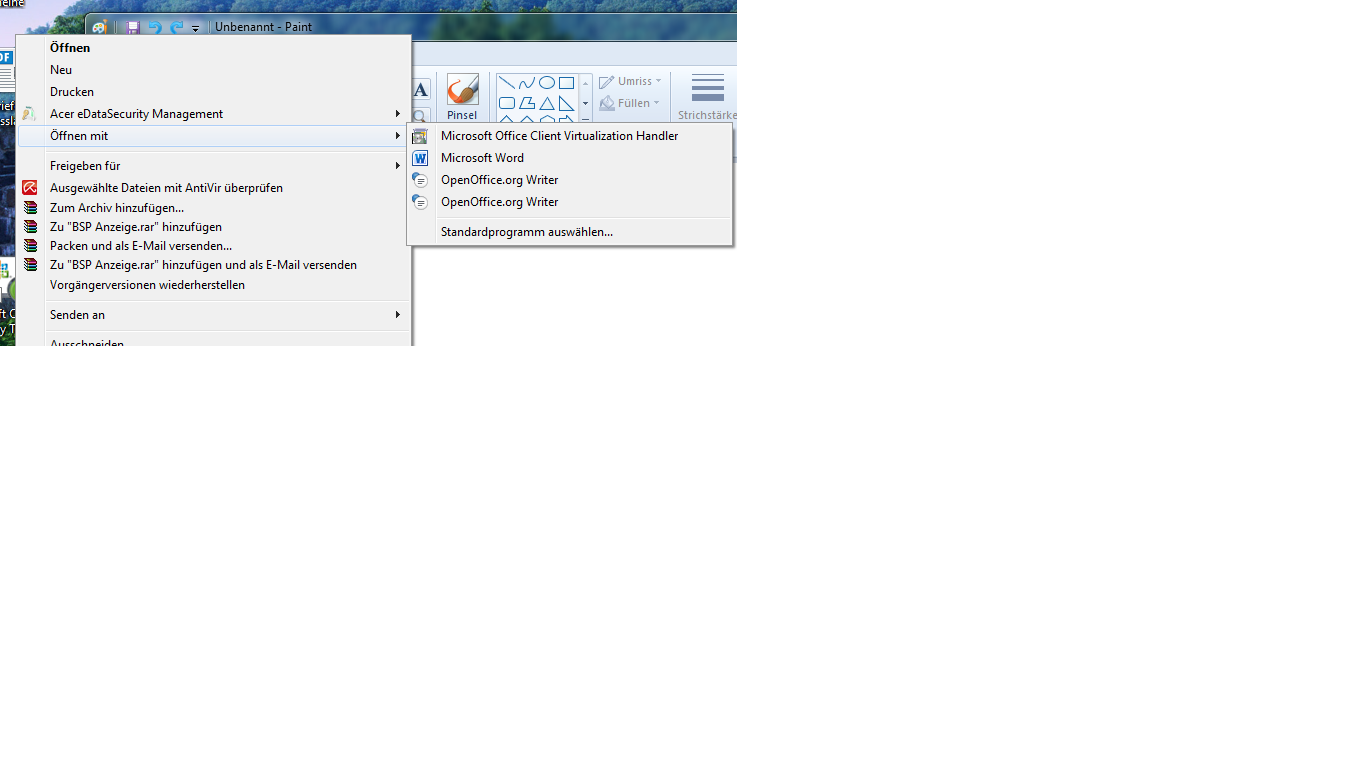Click the Redo arrow in Paint's quick access toolbar
This screenshot has height=768, width=1366.
(x=177, y=28)
